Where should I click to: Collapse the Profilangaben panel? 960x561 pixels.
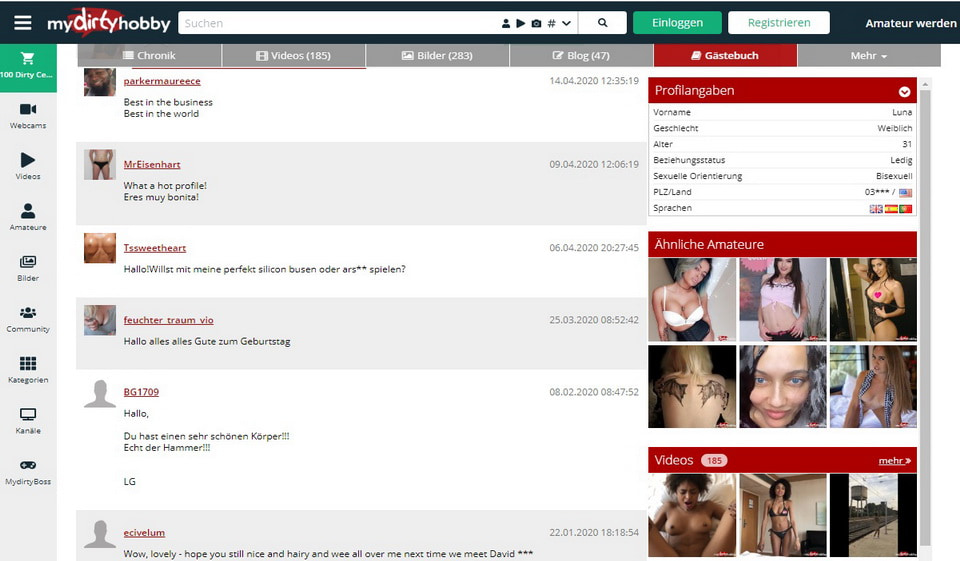click(904, 91)
